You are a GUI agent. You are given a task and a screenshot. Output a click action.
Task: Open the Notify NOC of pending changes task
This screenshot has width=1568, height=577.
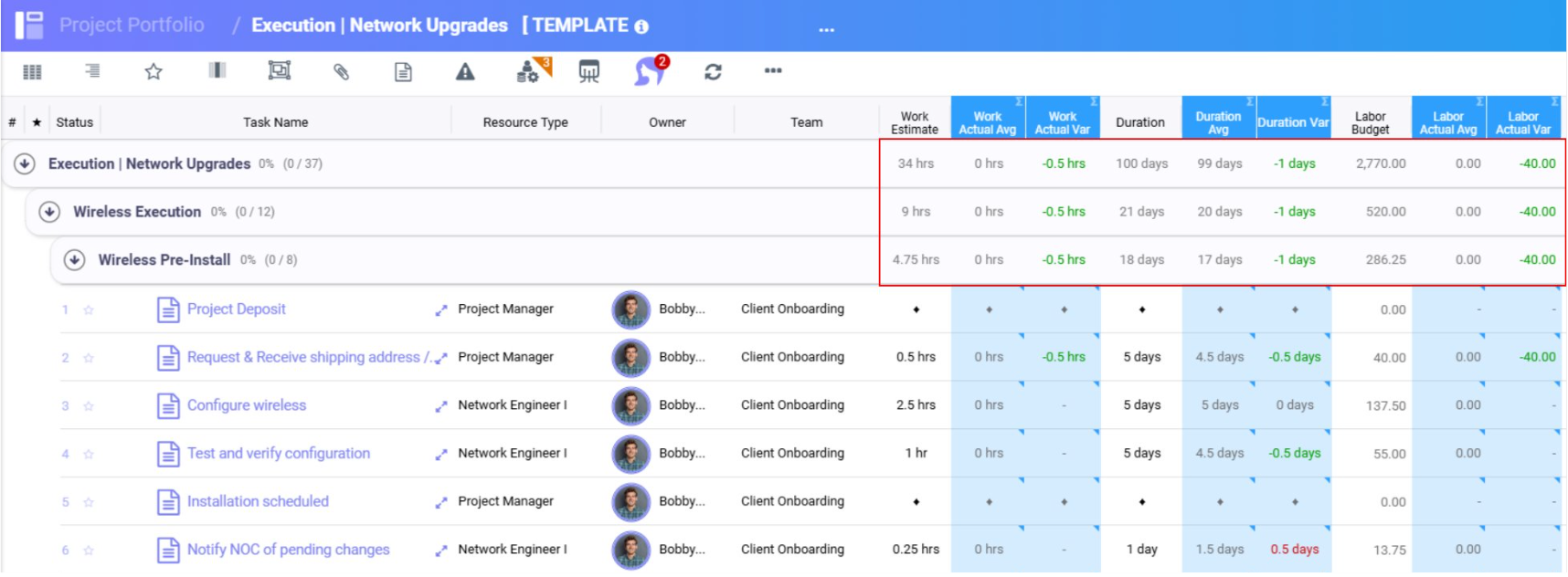[x=288, y=550]
